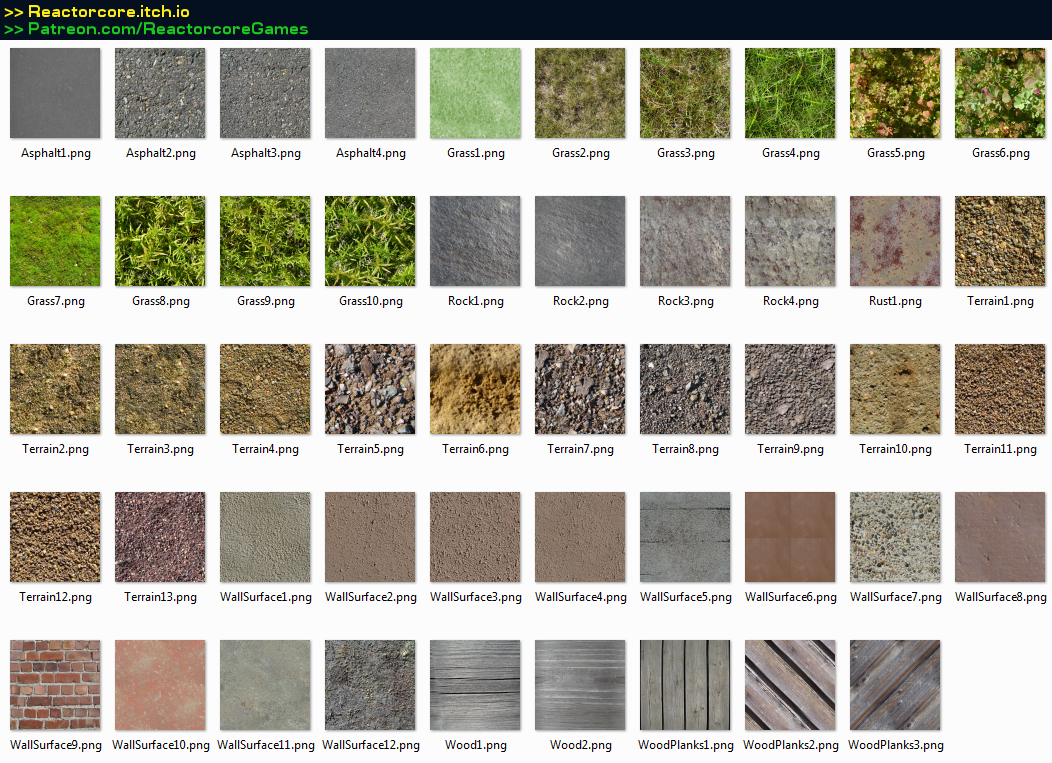Click the WallSurface6.png brown tile thumbnail

click(x=790, y=537)
